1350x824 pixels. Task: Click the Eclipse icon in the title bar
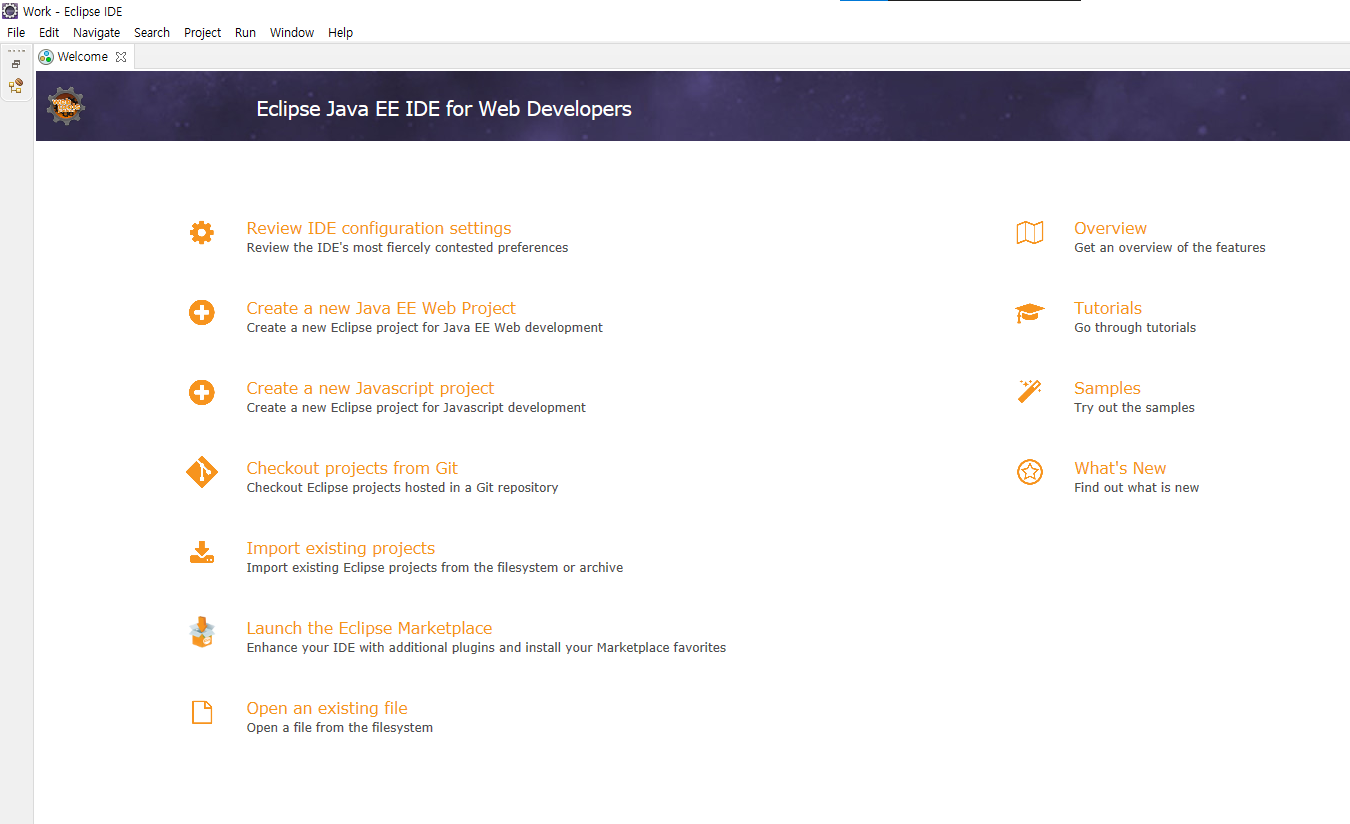point(10,11)
